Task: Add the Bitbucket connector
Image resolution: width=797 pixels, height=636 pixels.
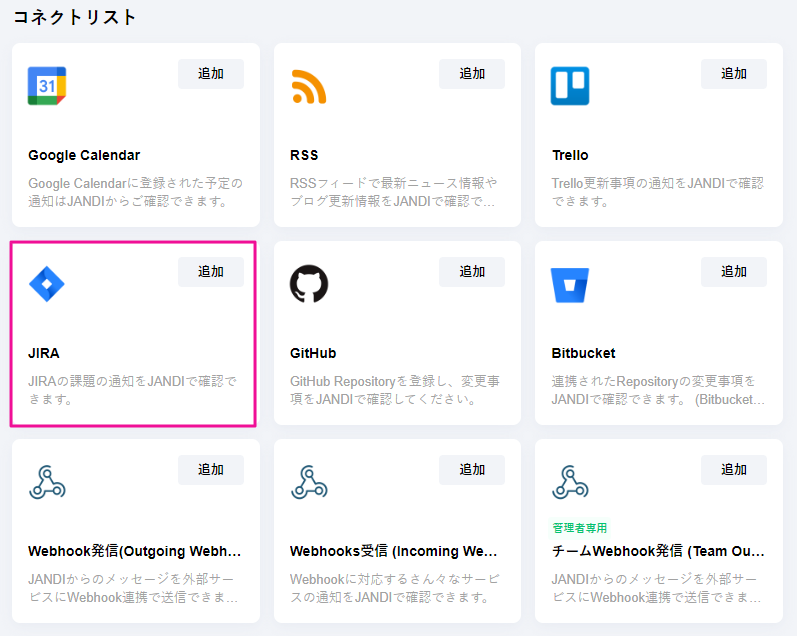Action: (733, 272)
